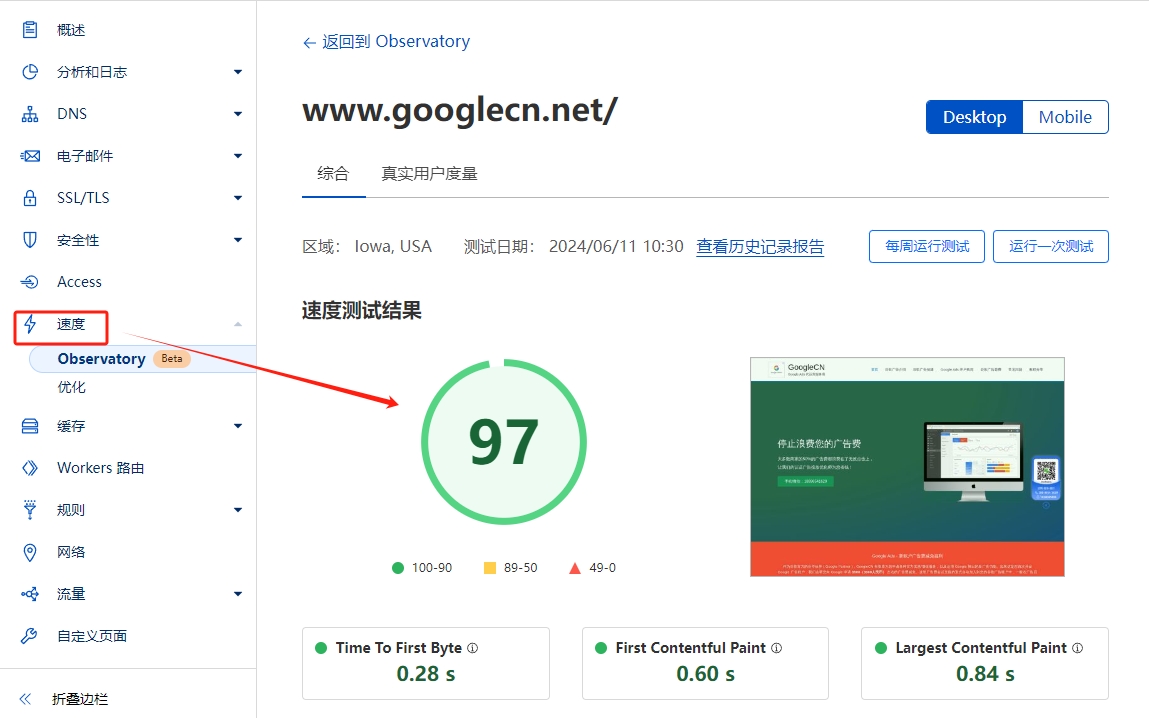Open the 概述 overview clipboard icon
This screenshot has height=718, width=1149.
(x=30, y=29)
